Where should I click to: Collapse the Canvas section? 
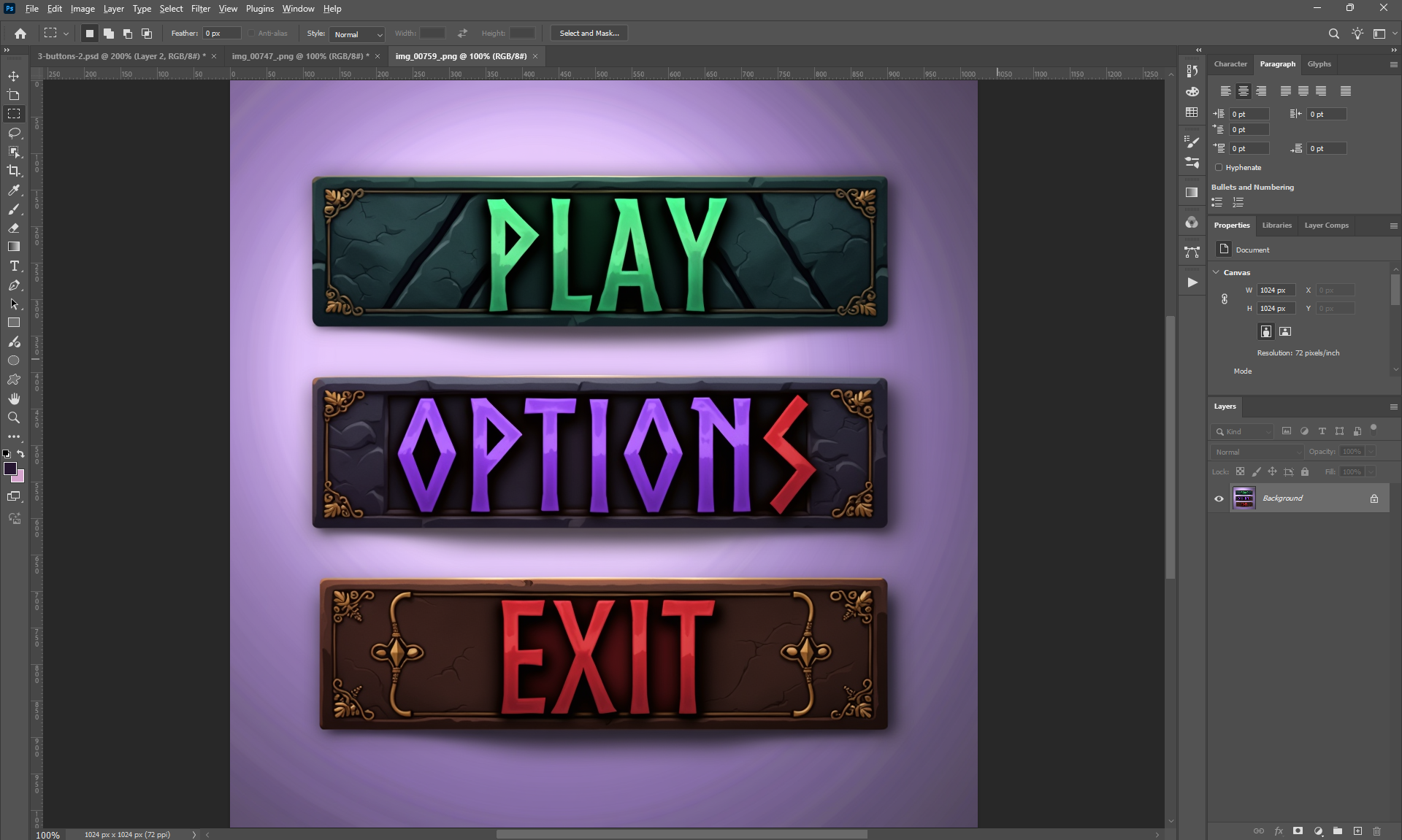coord(1217,272)
